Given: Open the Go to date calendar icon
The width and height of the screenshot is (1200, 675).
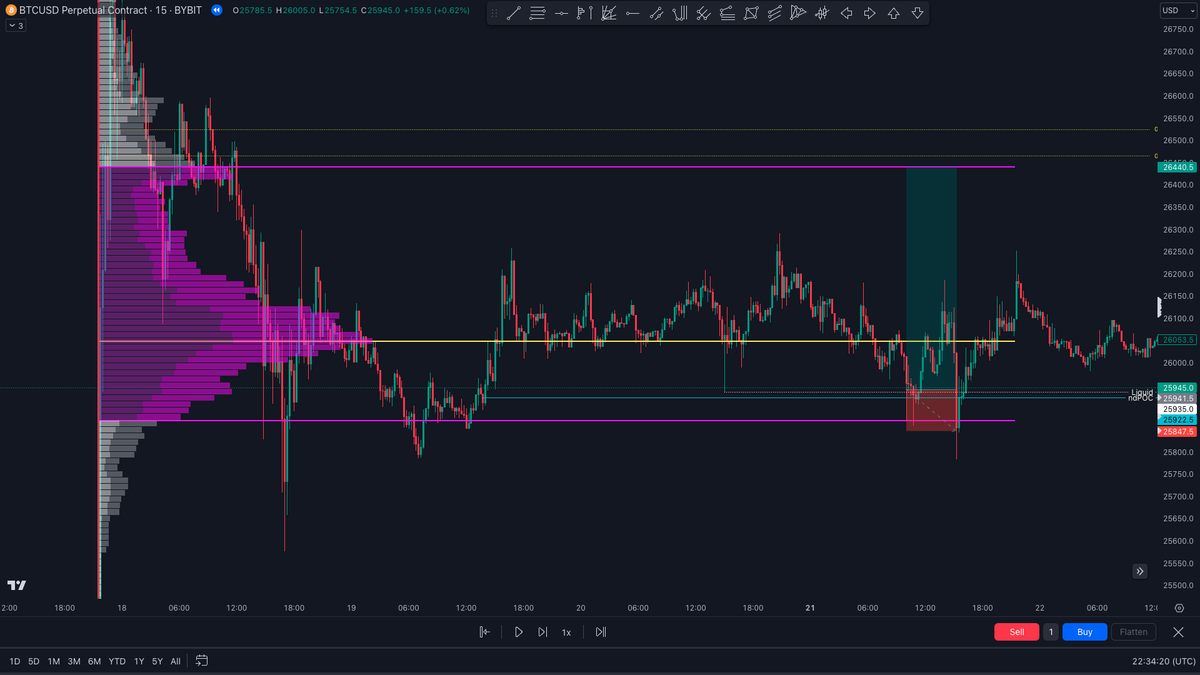Looking at the screenshot, I should pos(202,661).
